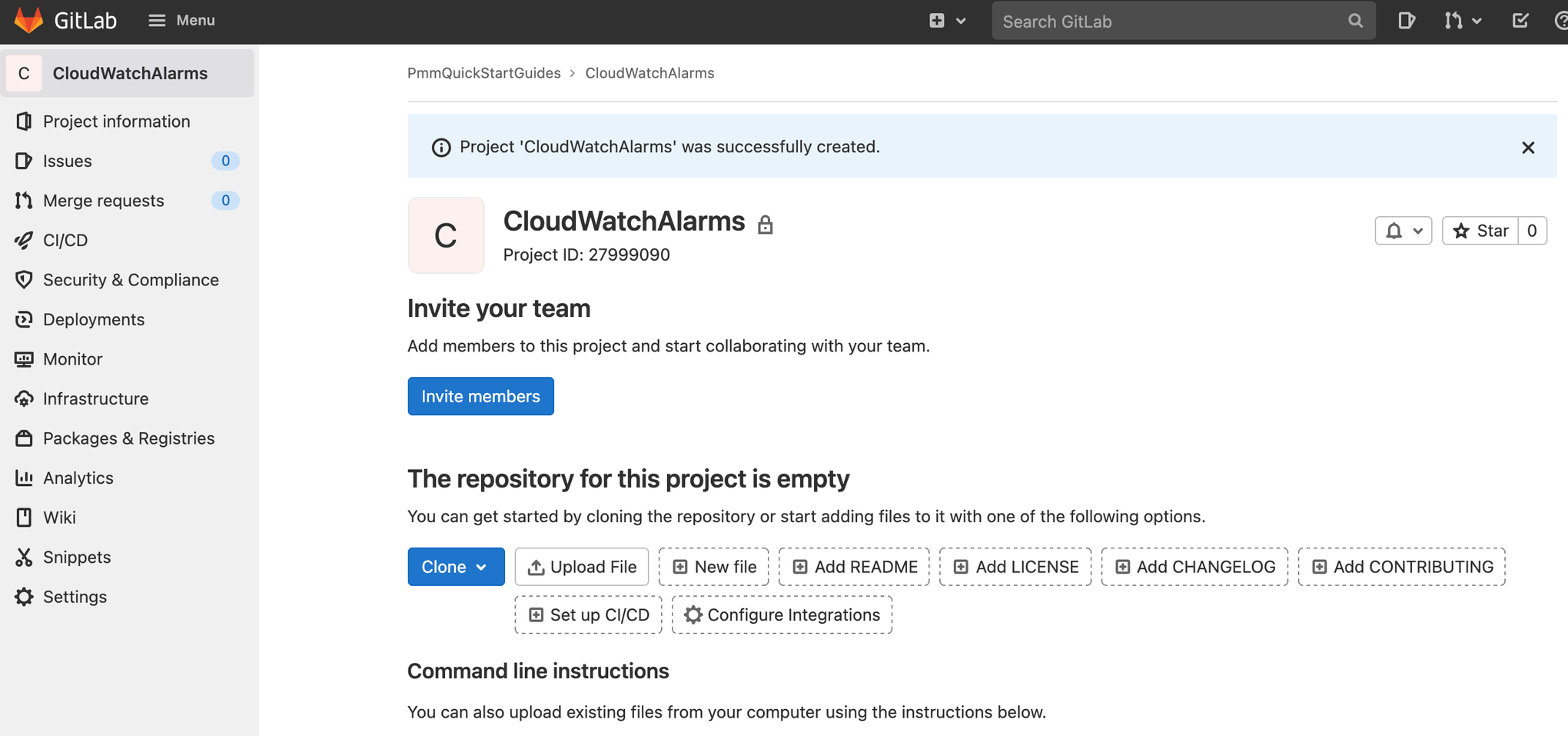Open the Issues sidebar item
The width and height of the screenshot is (1568, 736).
pos(67,161)
